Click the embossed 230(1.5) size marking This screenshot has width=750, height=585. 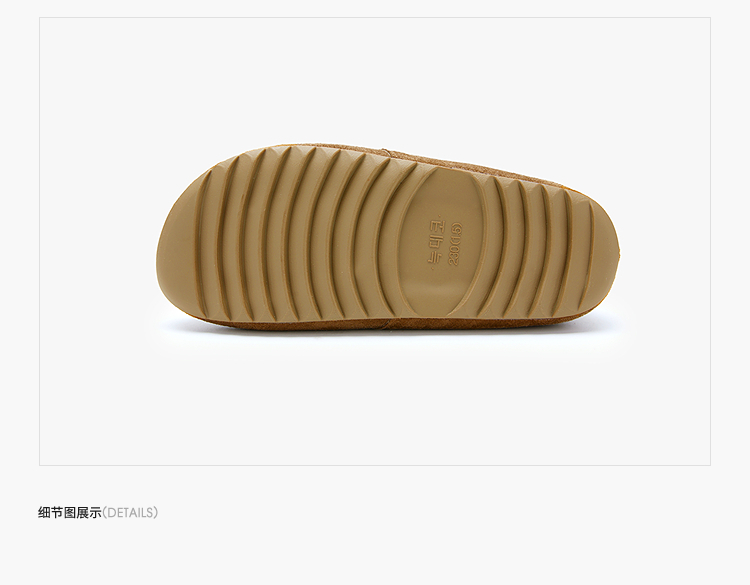pyautogui.click(x=455, y=243)
